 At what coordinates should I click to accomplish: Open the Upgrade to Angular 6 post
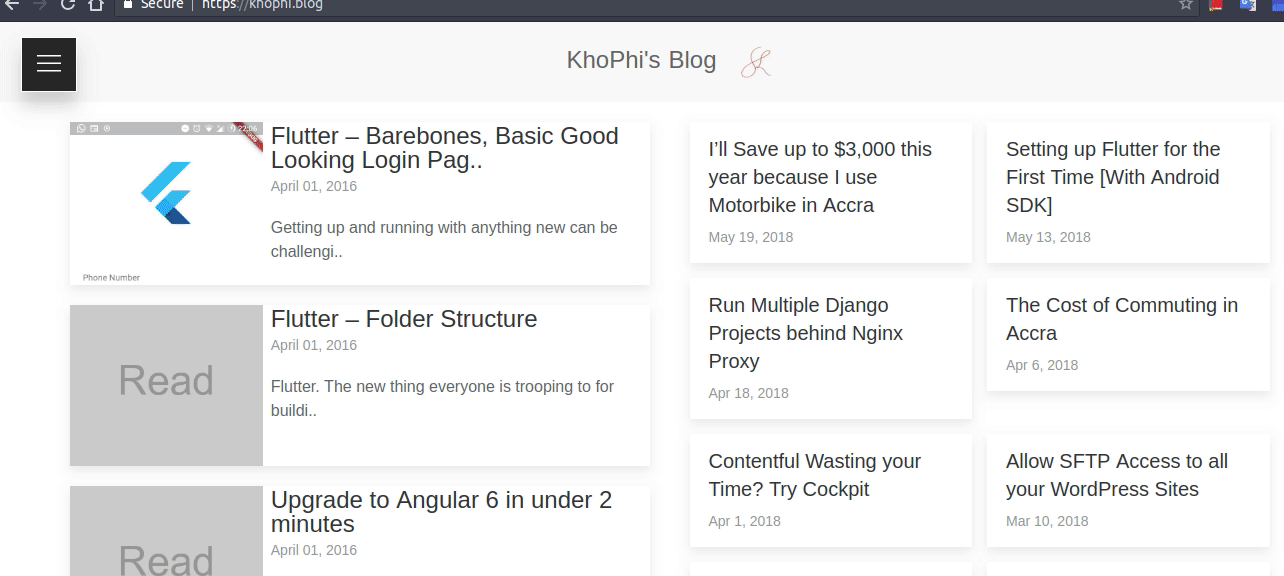[441, 511]
